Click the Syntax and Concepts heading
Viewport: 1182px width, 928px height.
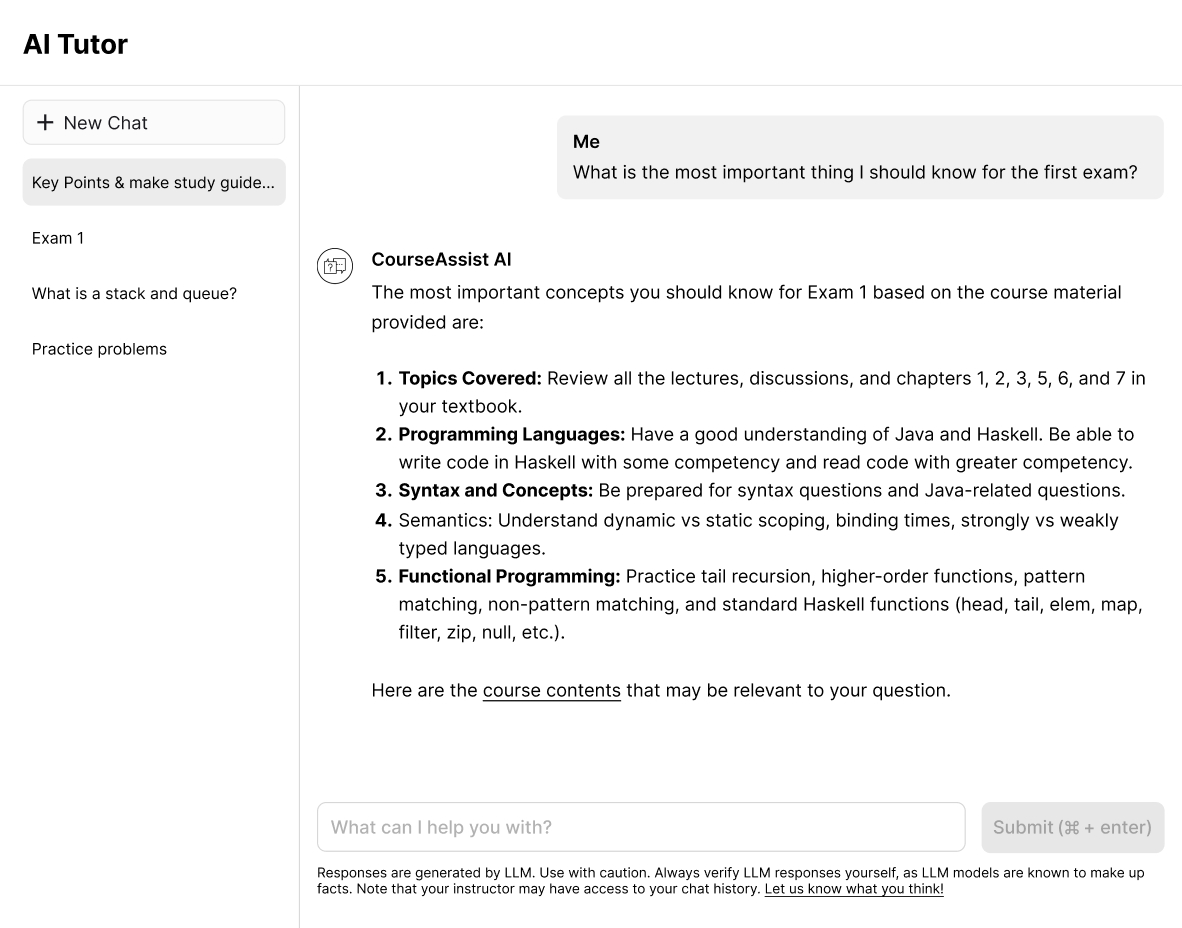coord(495,491)
